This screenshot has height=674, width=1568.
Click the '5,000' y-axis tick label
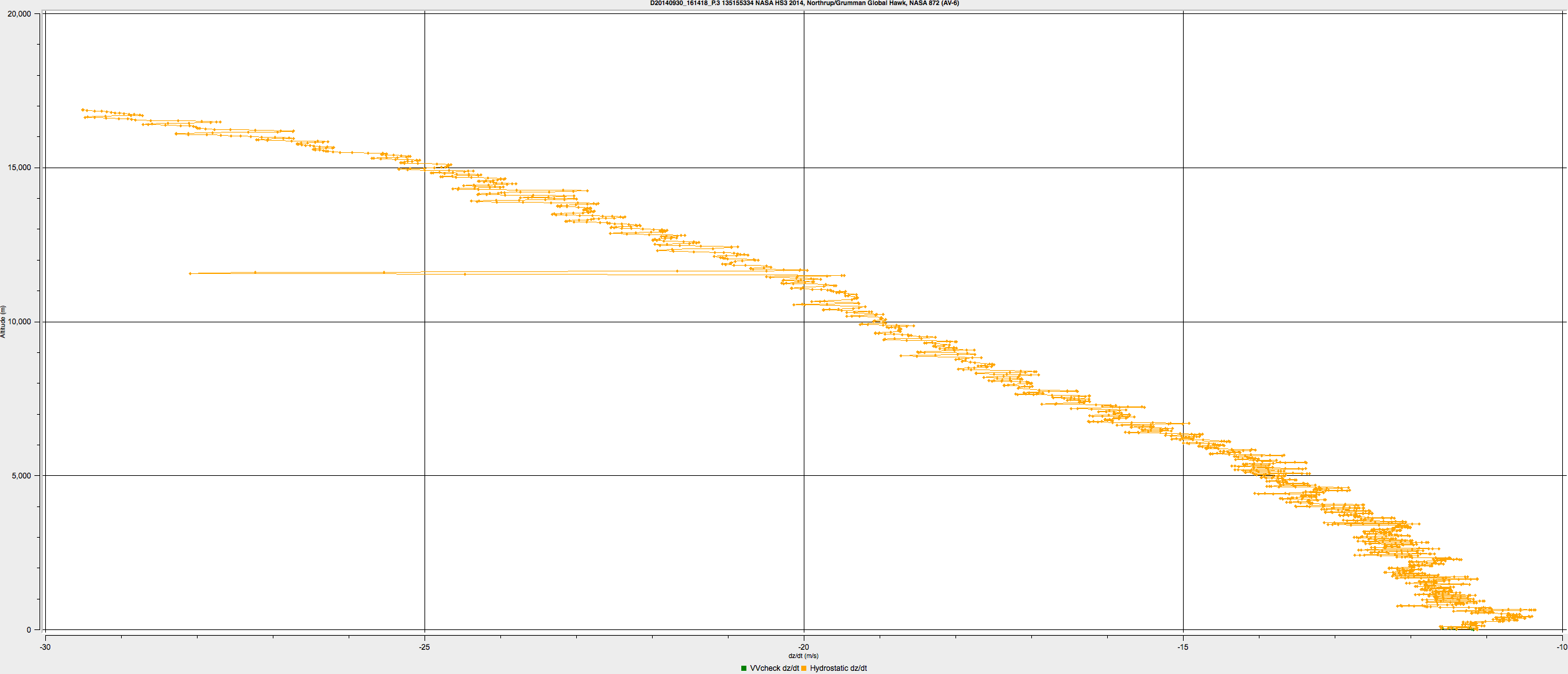pyautogui.click(x=21, y=476)
